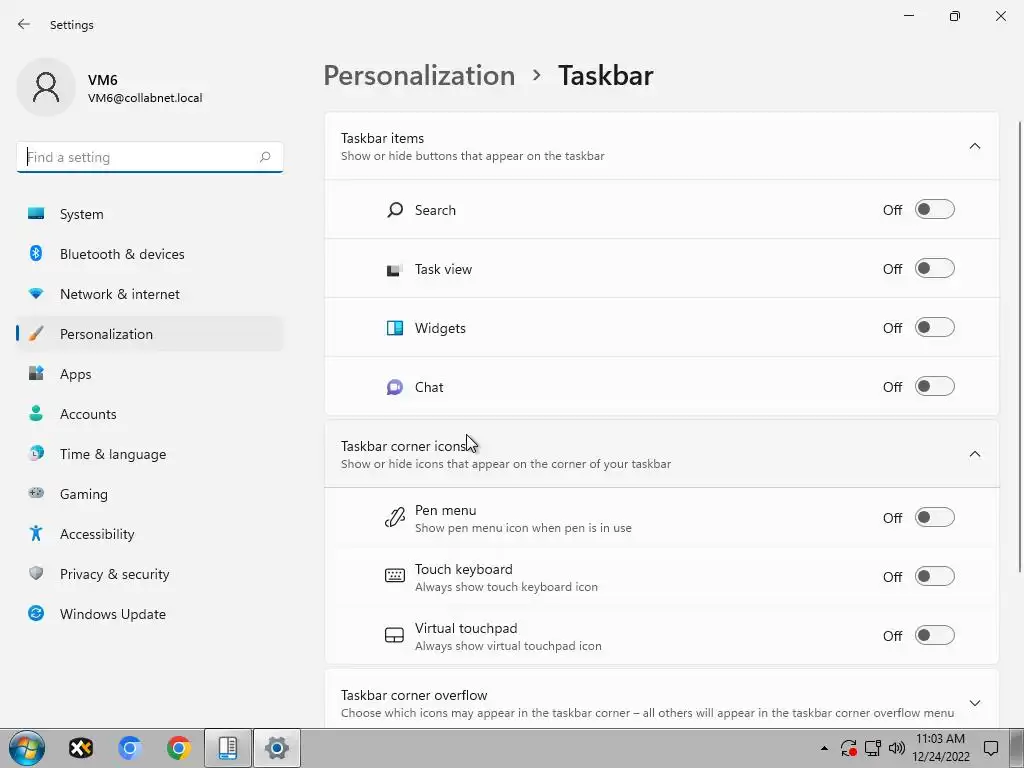
Task: Click the Time & language clock icon
Action: coord(36,453)
